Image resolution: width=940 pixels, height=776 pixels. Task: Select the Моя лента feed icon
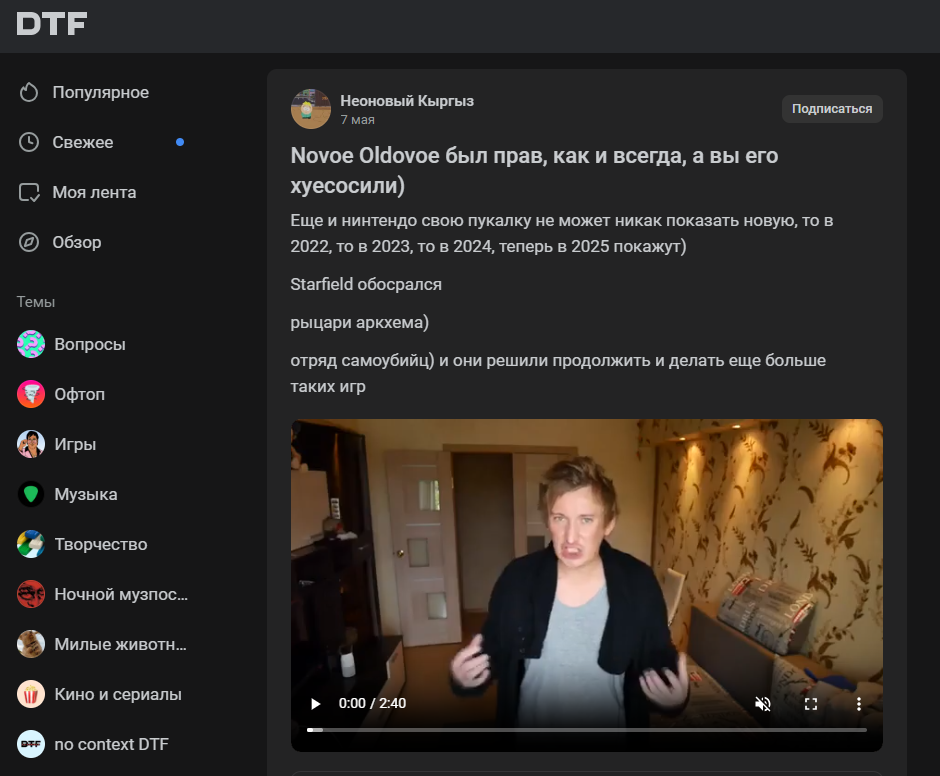(29, 193)
